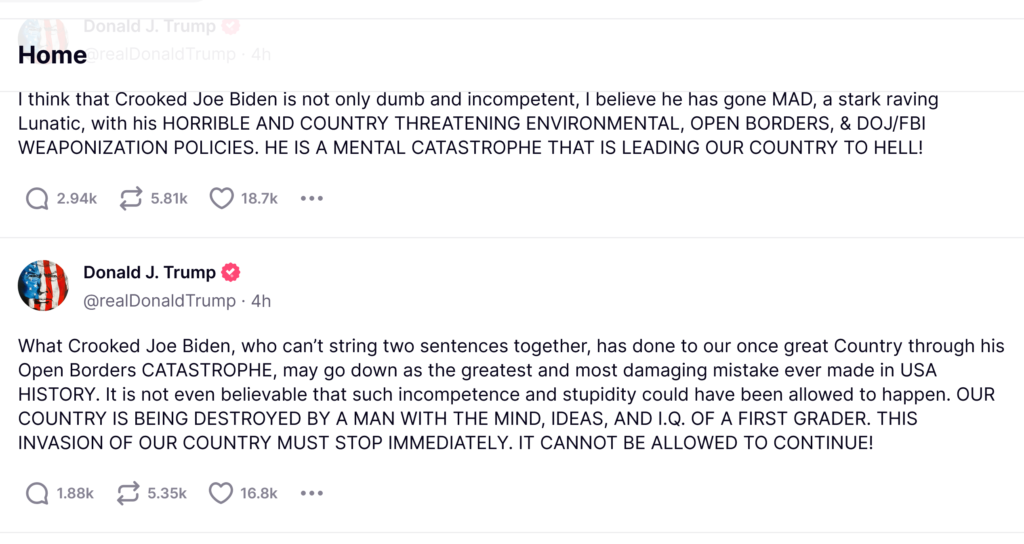Like the post with 18.7k likes
Viewport: 1024px width, 544px height.
click(221, 199)
